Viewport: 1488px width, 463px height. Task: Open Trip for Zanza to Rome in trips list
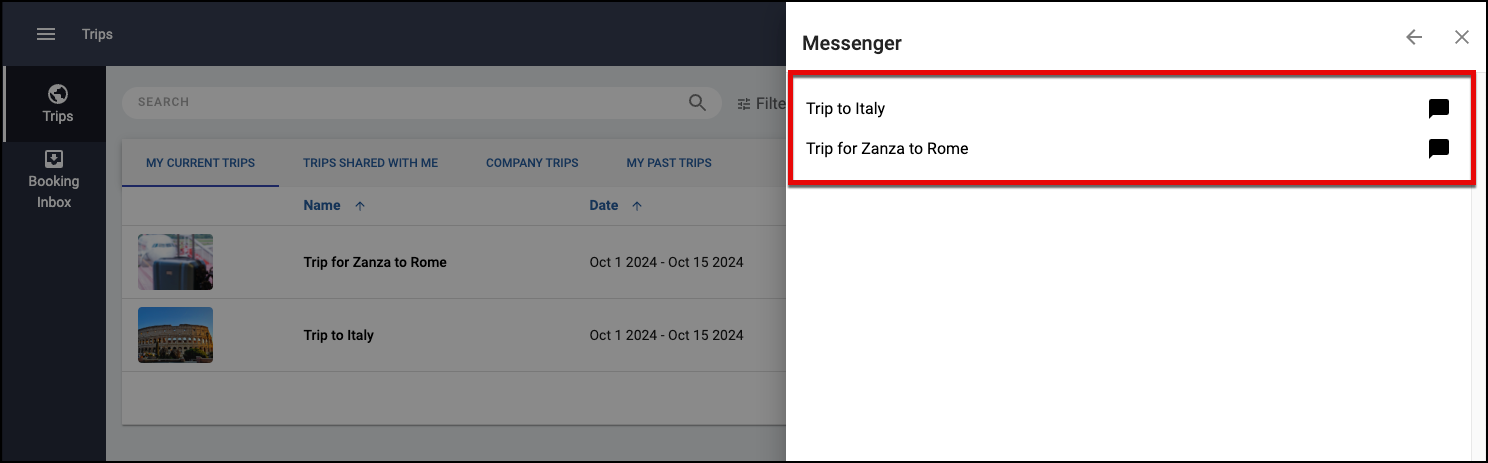coord(375,262)
